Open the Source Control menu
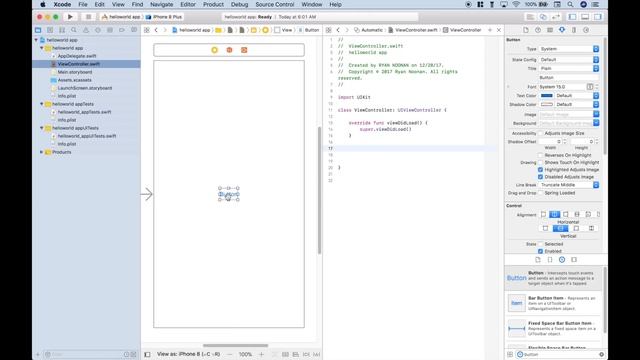Image resolution: width=640 pixels, height=360 pixels. coord(275,4)
